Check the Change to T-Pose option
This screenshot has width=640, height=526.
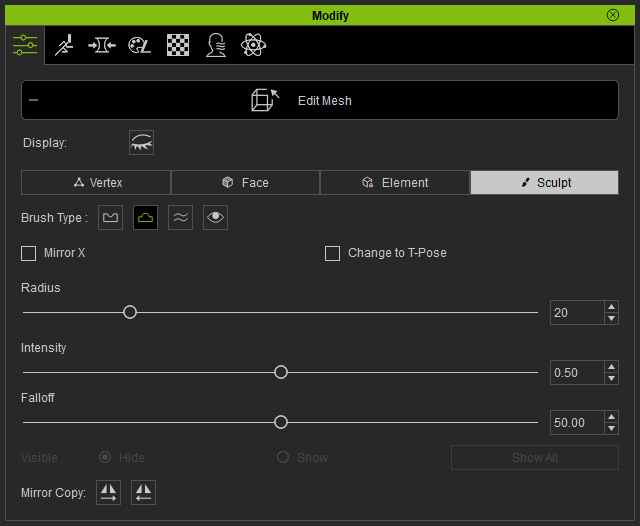(332, 253)
